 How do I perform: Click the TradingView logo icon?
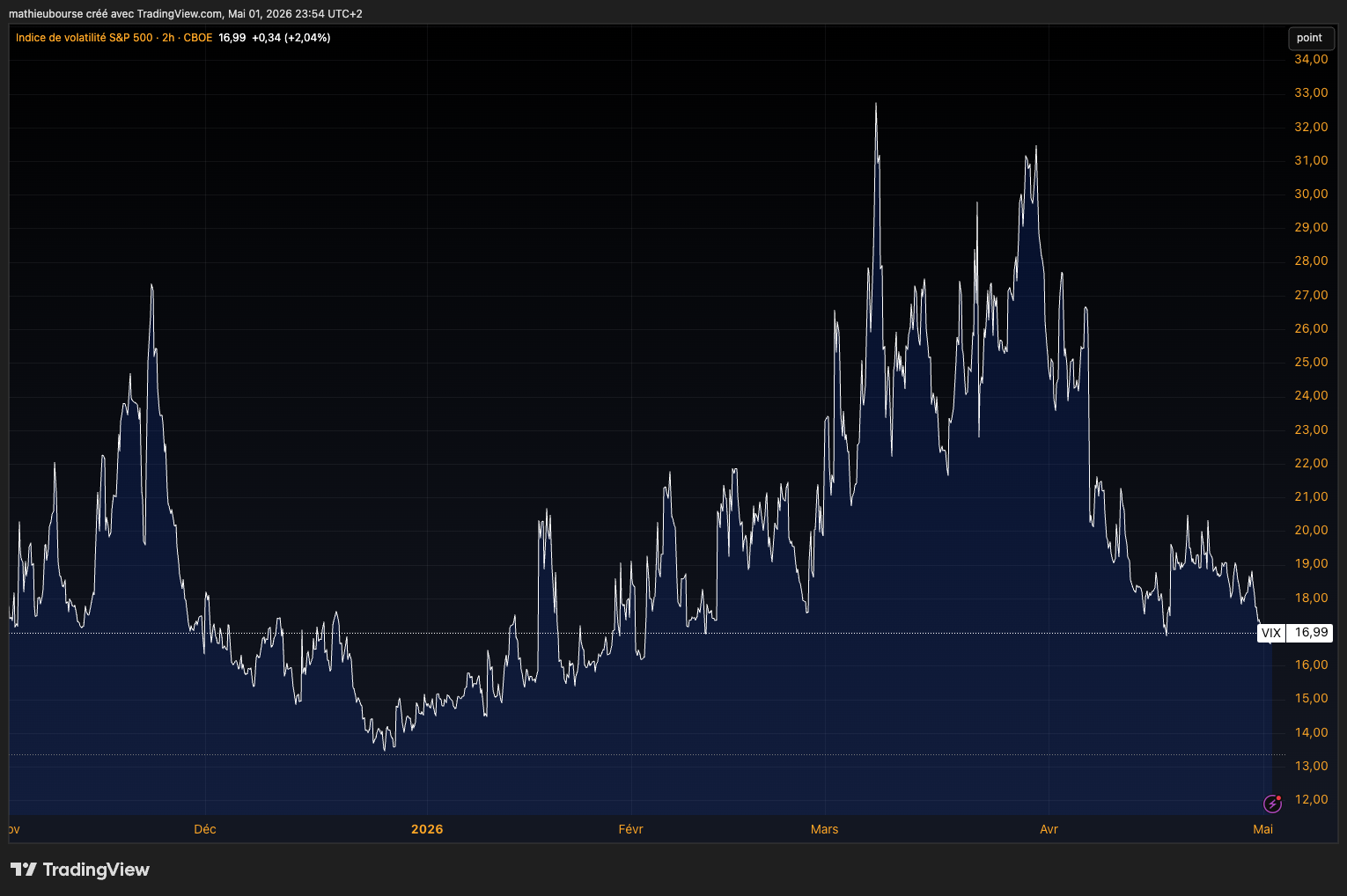coord(24,870)
